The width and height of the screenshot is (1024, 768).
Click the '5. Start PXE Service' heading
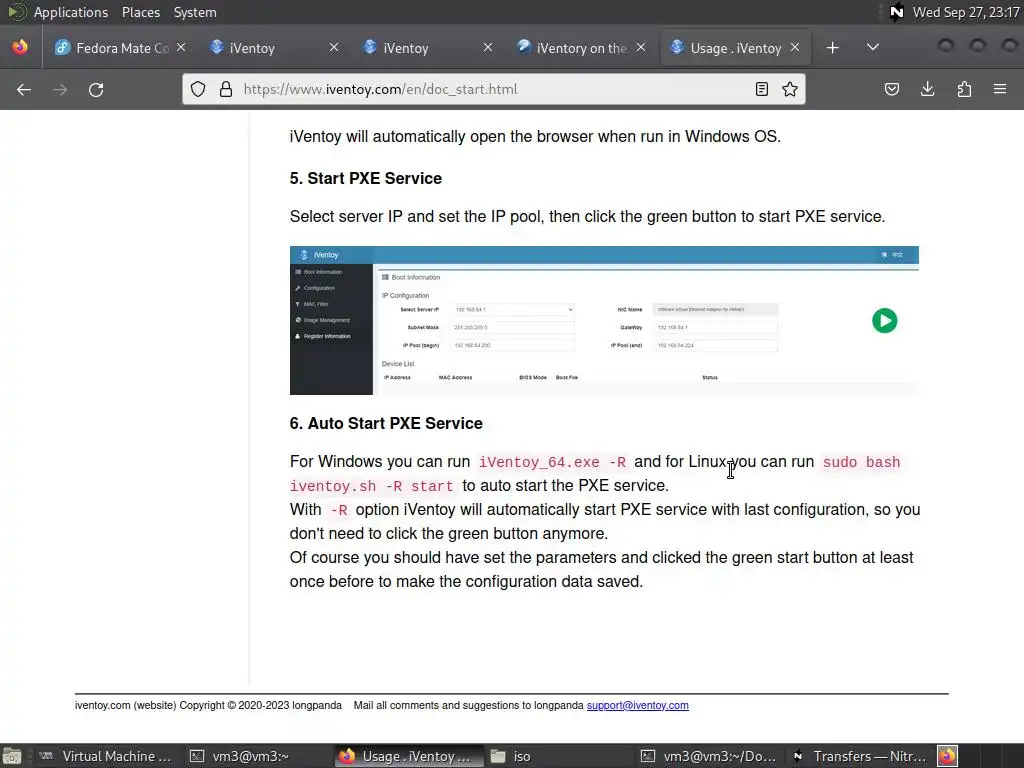pyautogui.click(x=366, y=178)
